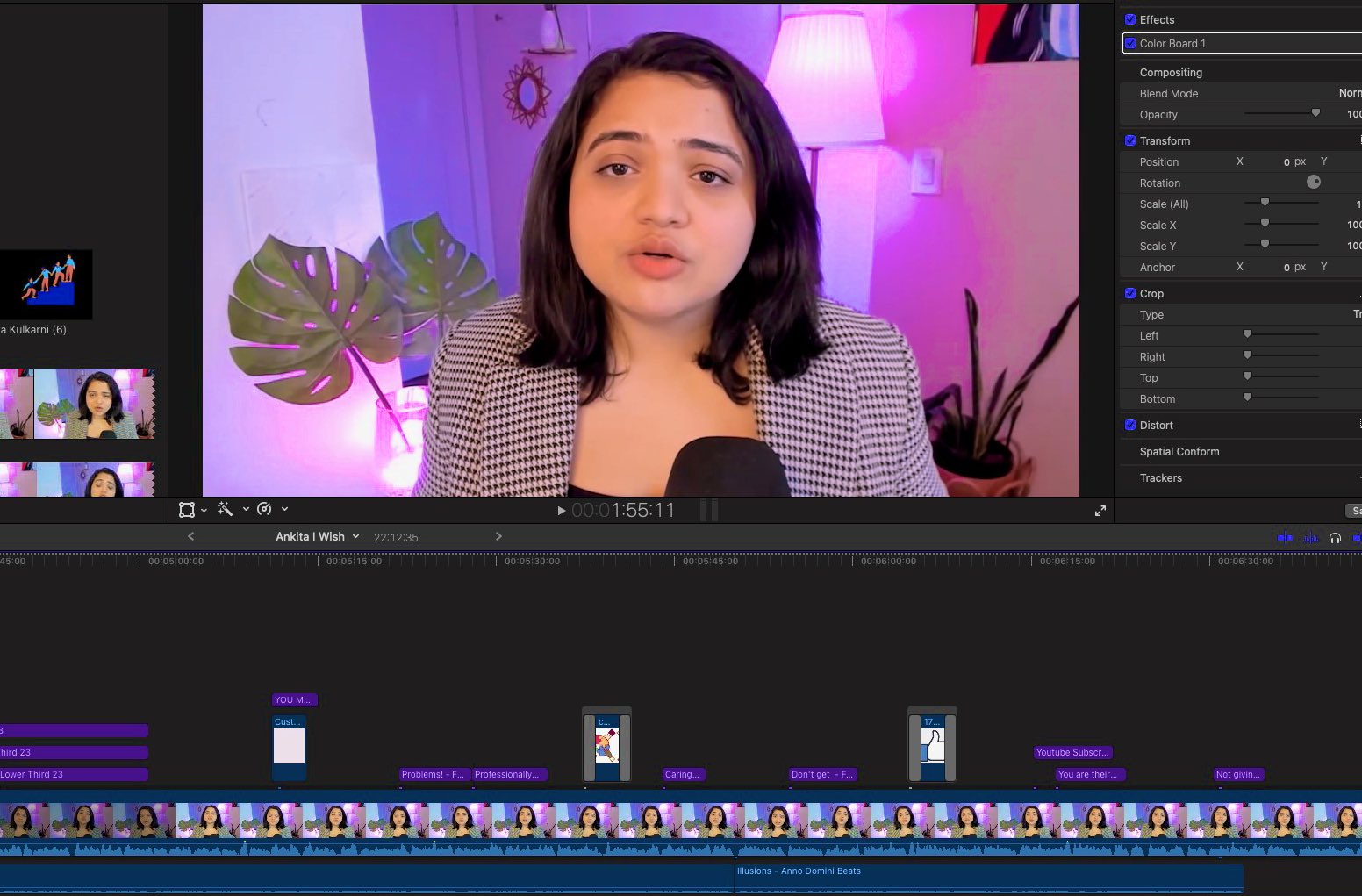Toggle the Crop checkbox
Viewport: 1362px width, 896px height.
pos(1130,293)
